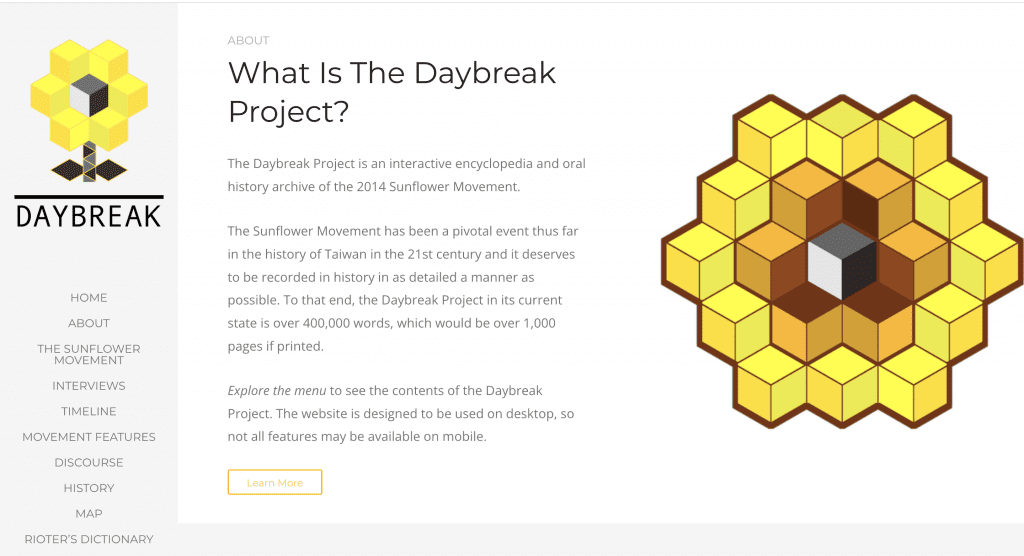The width and height of the screenshot is (1024, 556).
Task: Open the Discourse menu link
Action: click(x=89, y=463)
